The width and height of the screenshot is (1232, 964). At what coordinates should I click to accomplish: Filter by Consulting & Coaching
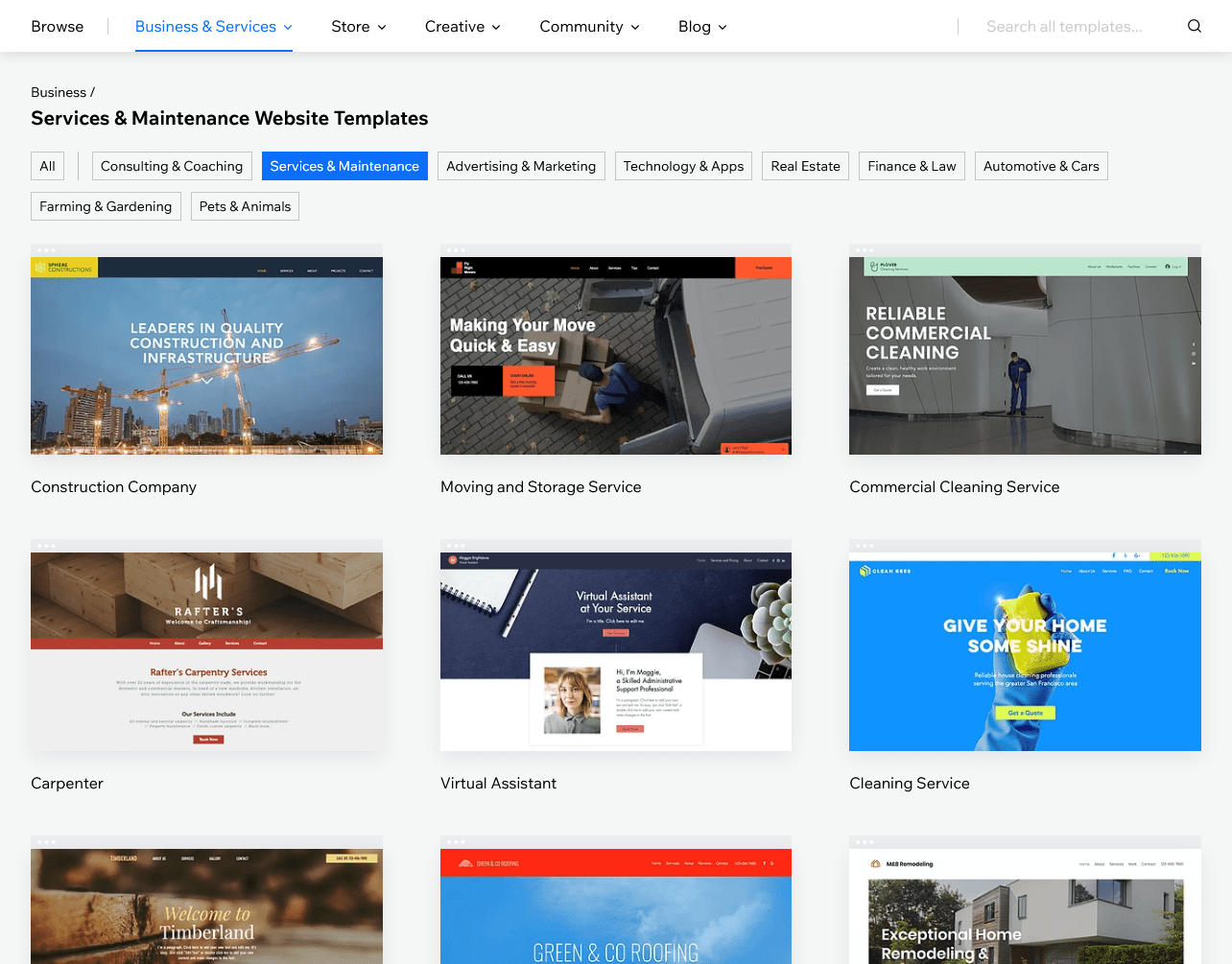tap(172, 166)
